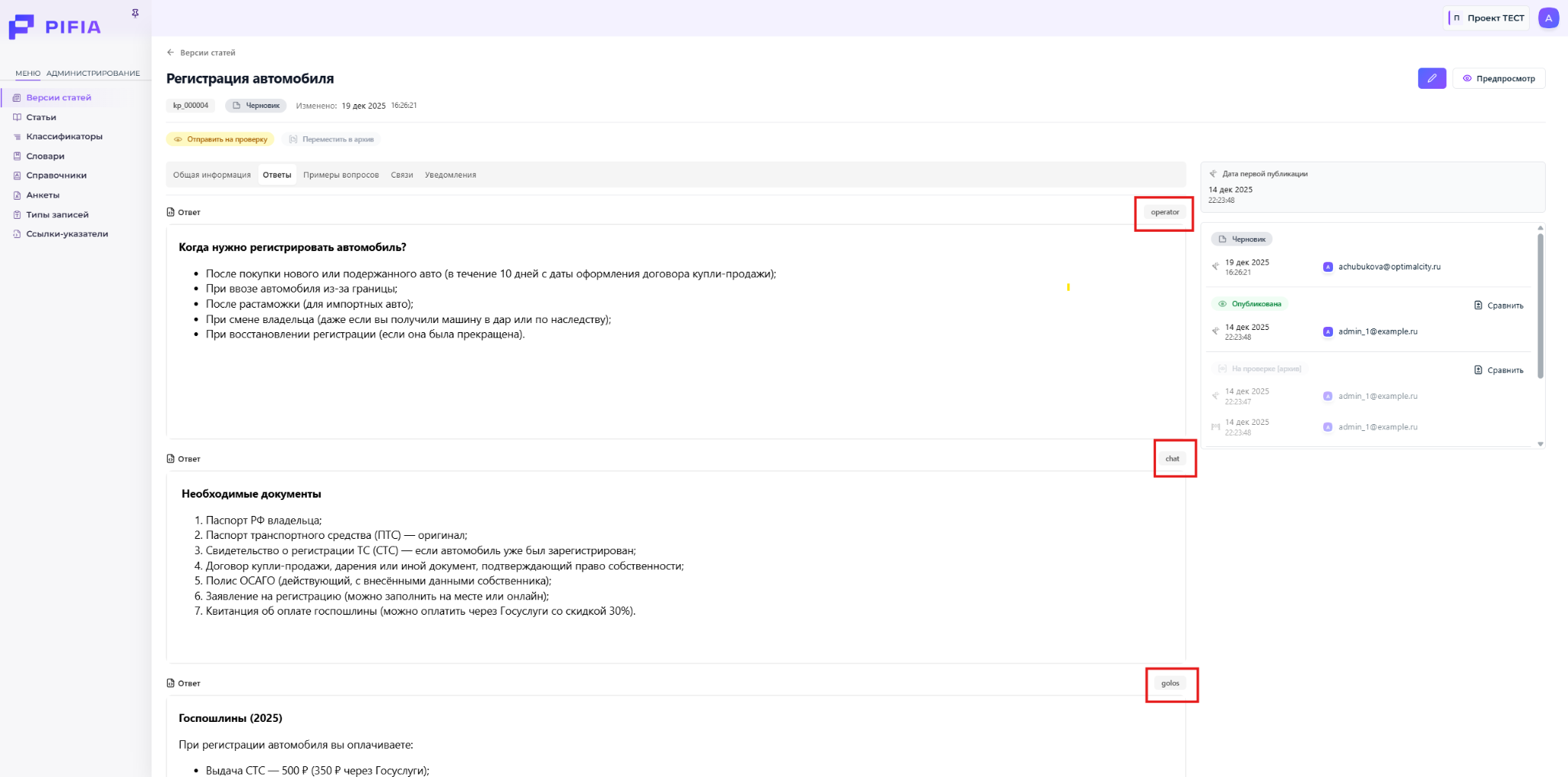Click Сравнить next to Опубликована version
1568x777 pixels.
1498,305
